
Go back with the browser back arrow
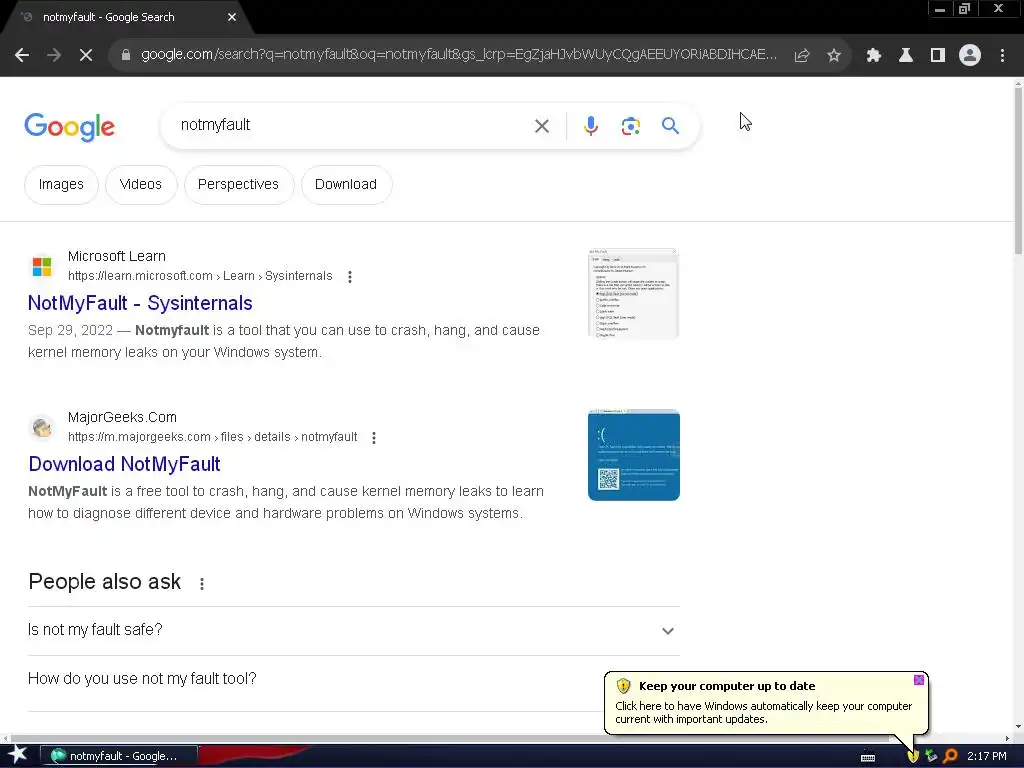coord(22,56)
